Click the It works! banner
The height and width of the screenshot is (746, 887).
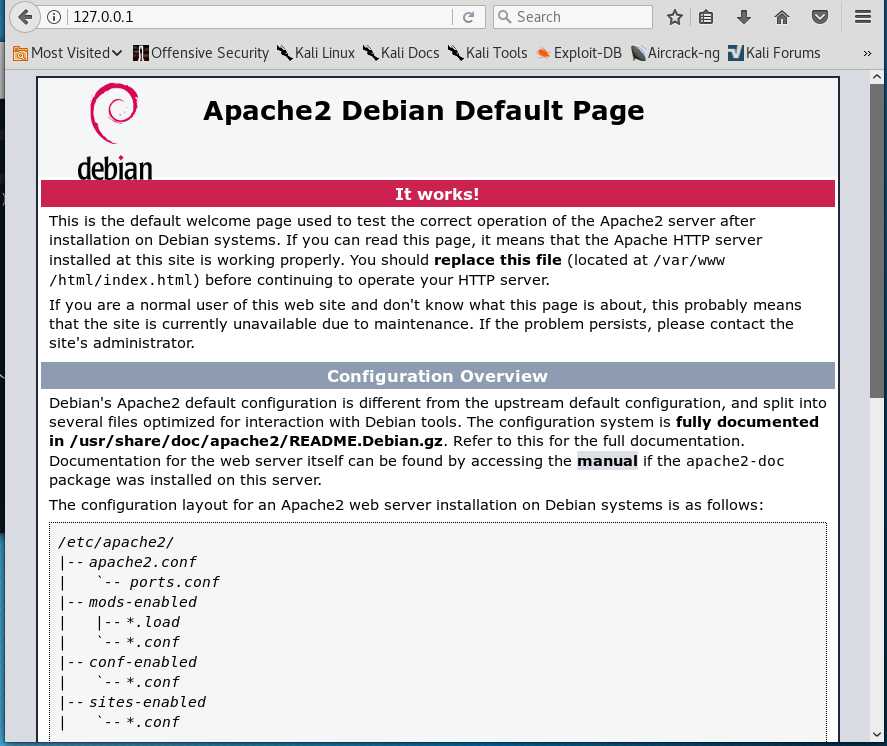437,194
